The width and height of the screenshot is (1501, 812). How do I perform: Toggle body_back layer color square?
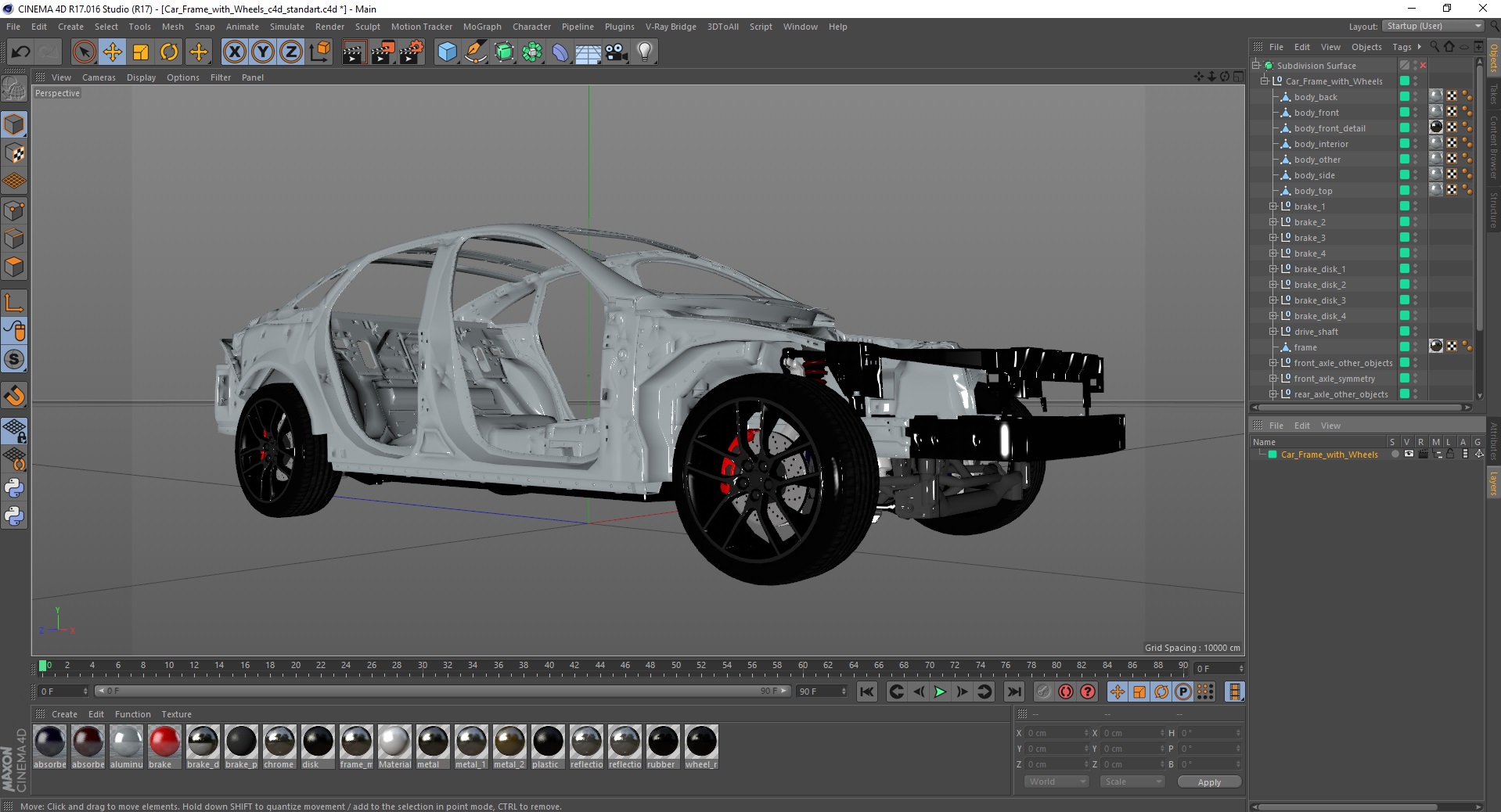tap(1405, 97)
